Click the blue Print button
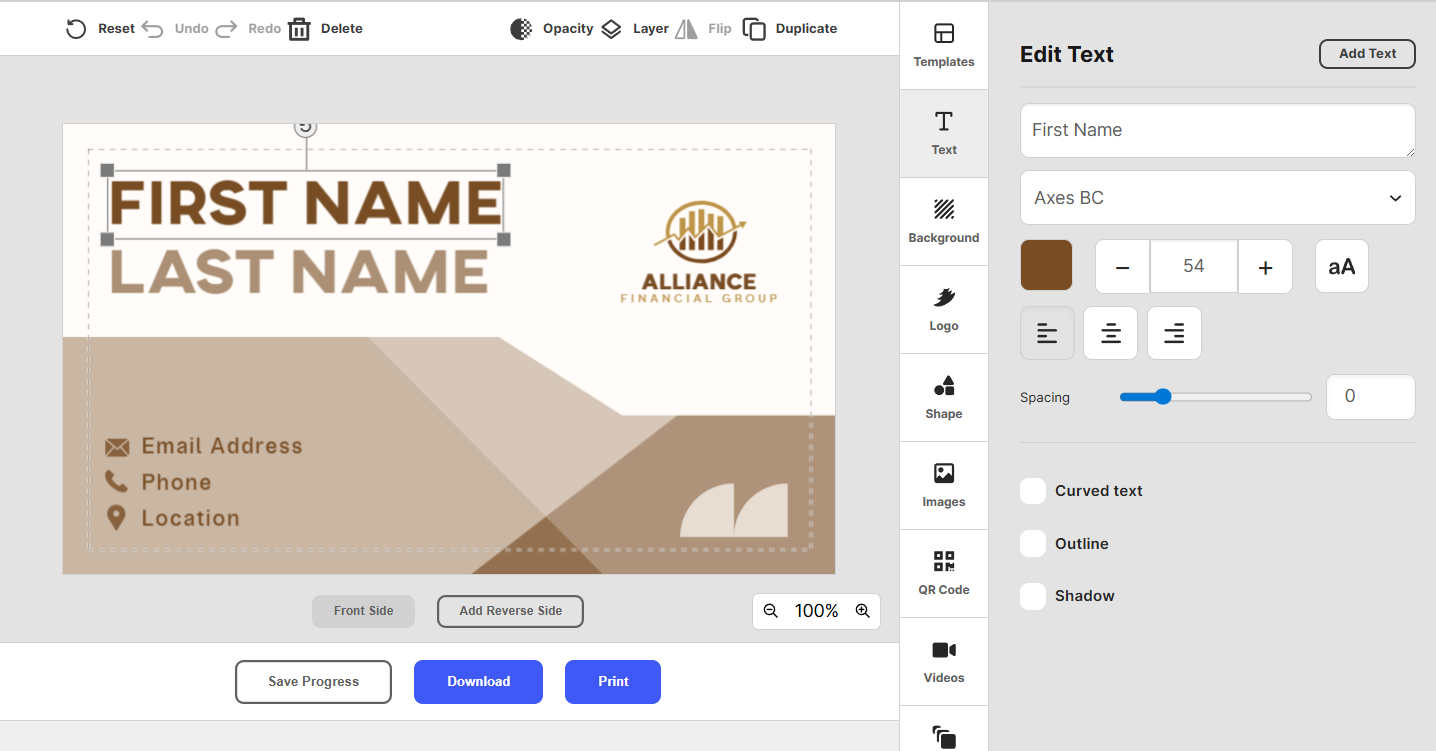 (x=613, y=682)
